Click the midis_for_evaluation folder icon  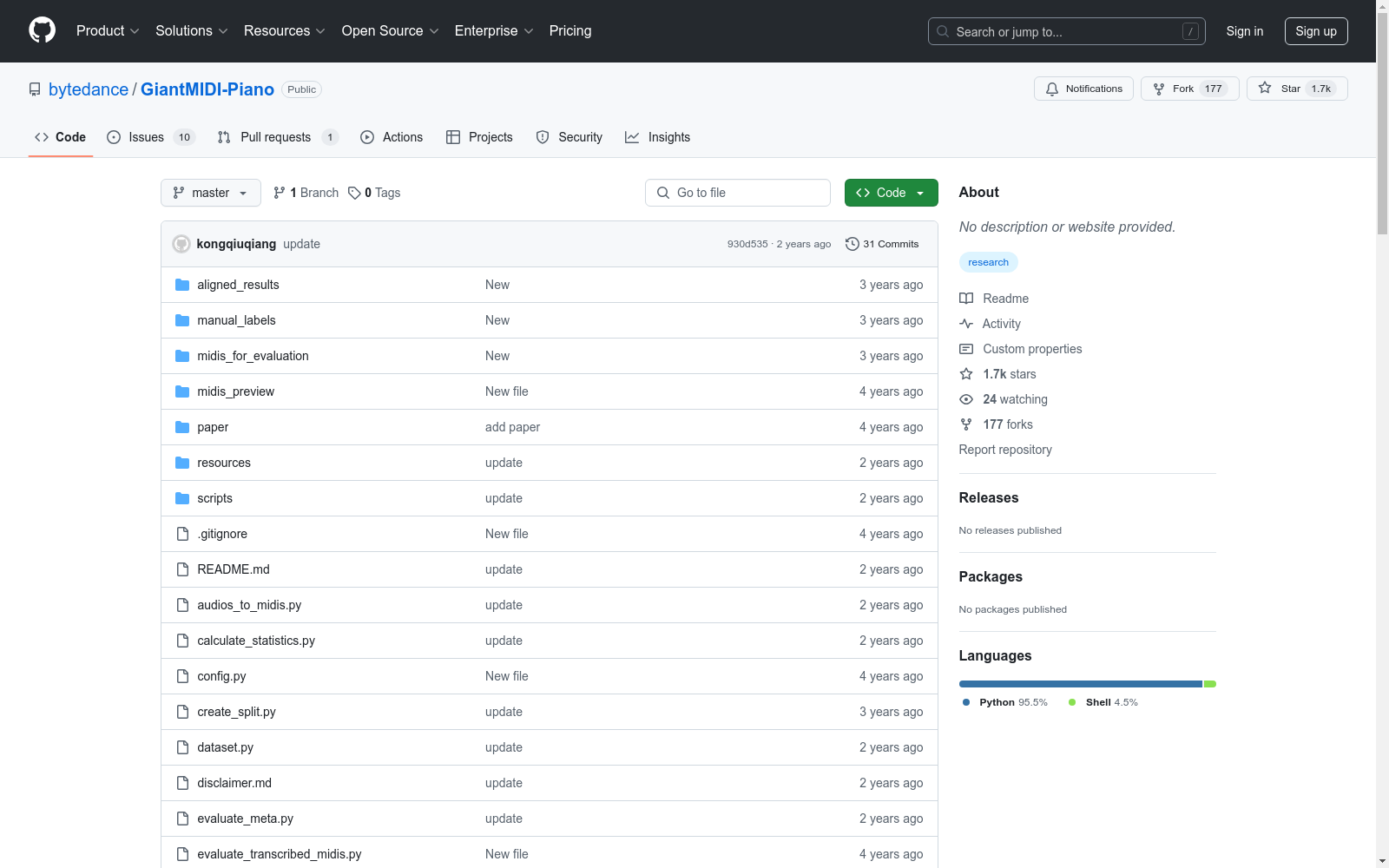coord(182,356)
